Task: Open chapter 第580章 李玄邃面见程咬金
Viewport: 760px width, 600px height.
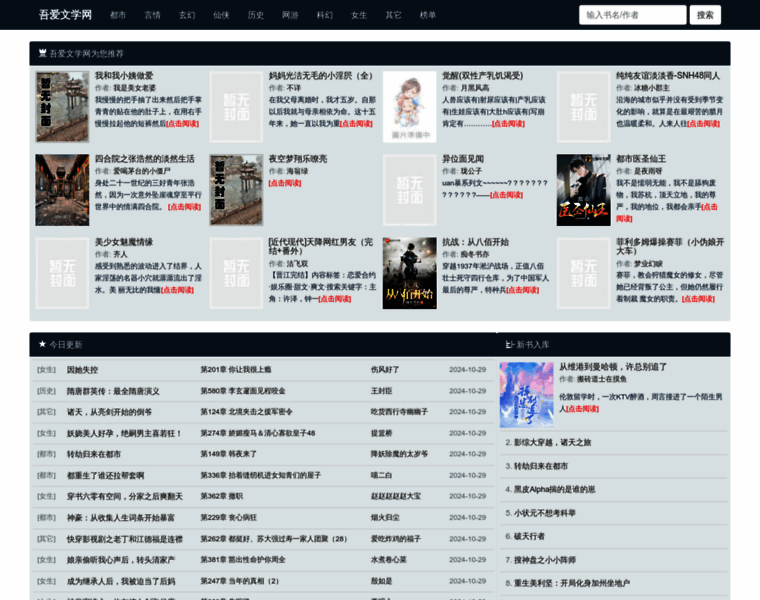Action: click(x=243, y=391)
